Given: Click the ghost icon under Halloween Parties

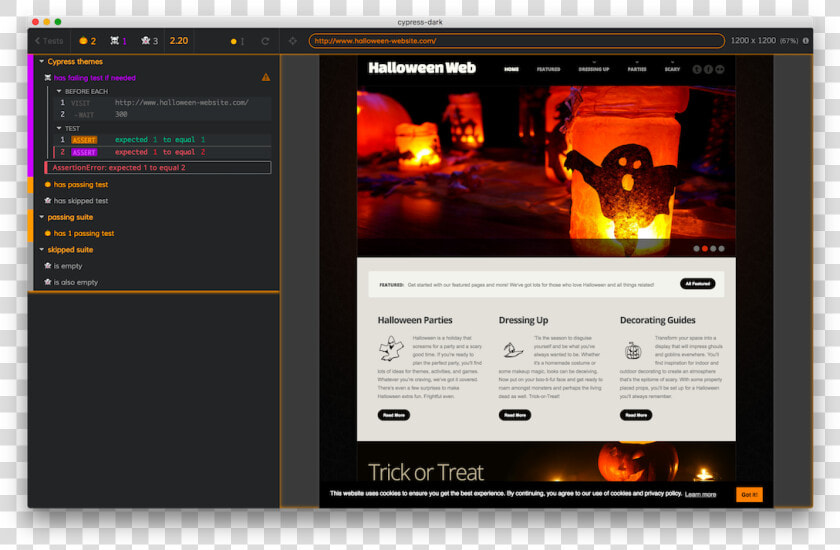Looking at the screenshot, I should tap(392, 349).
